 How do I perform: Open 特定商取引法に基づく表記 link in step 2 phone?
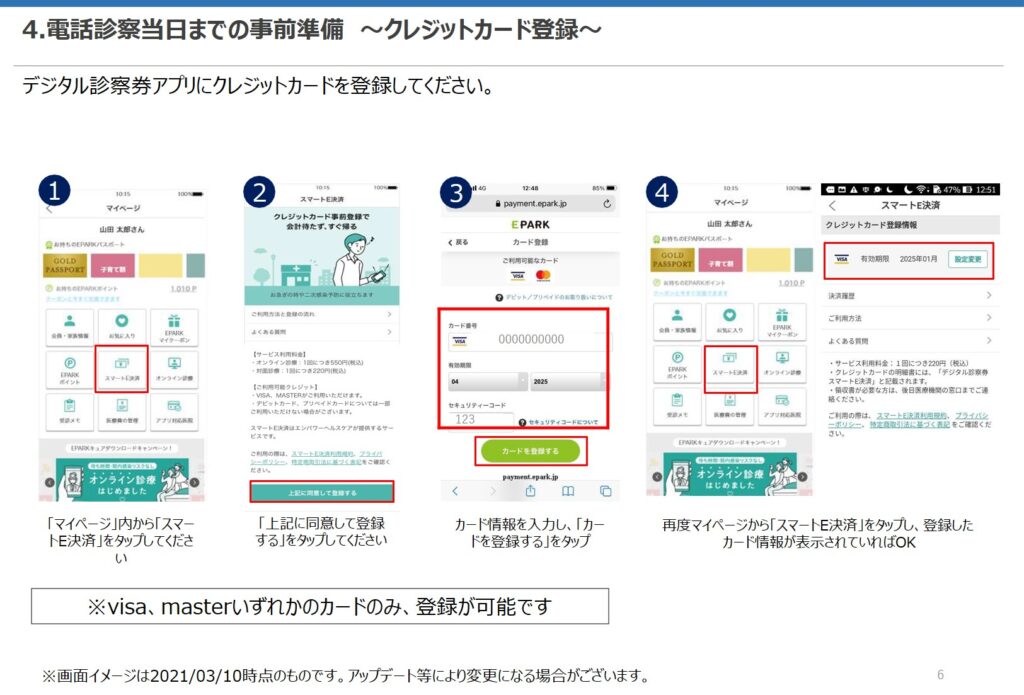[326, 461]
